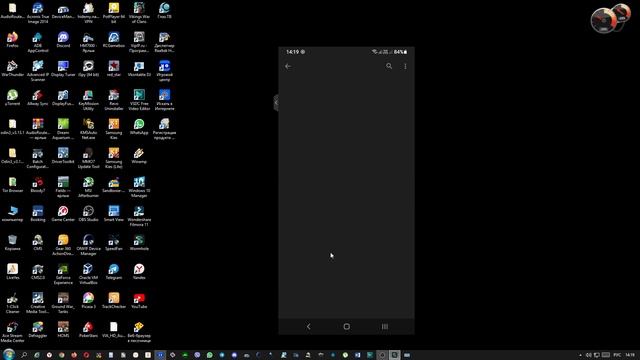The image size is (640, 360).
Task: Select the Winamp desktop shortcut
Action: (139, 156)
